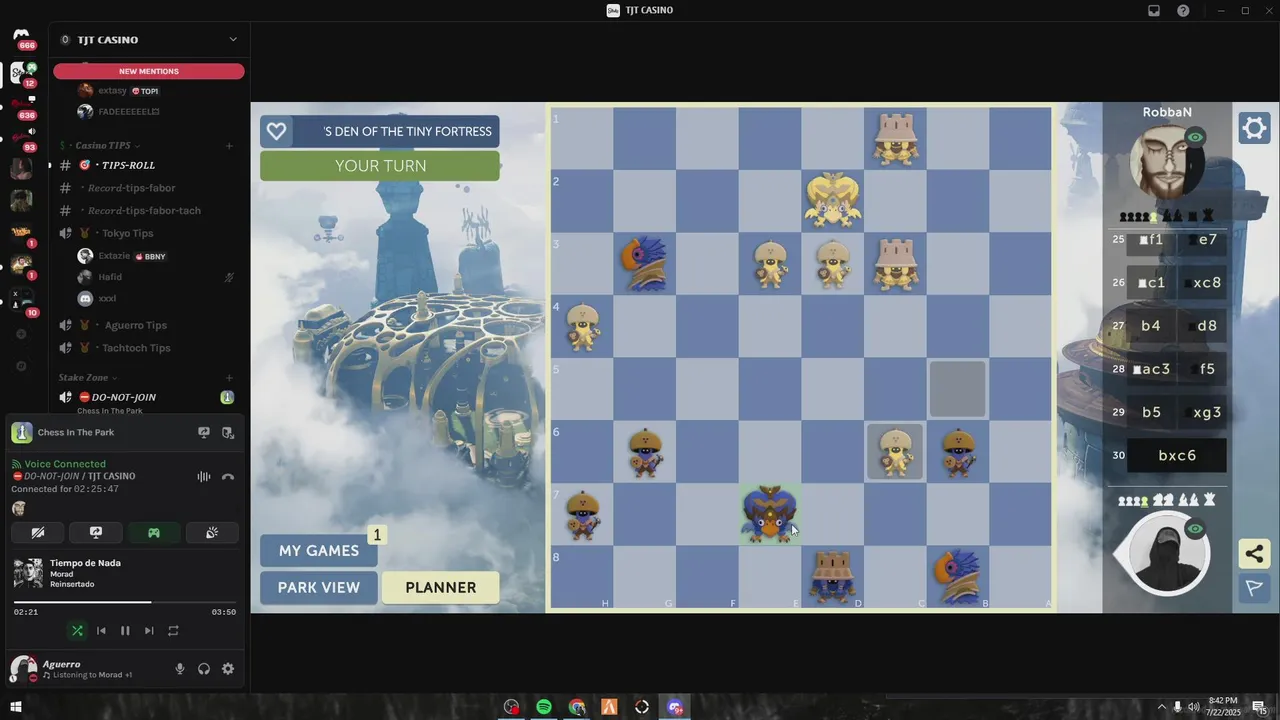Jump to NEW MENTIONS
1280x720 pixels.
click(x=149, y=71)
